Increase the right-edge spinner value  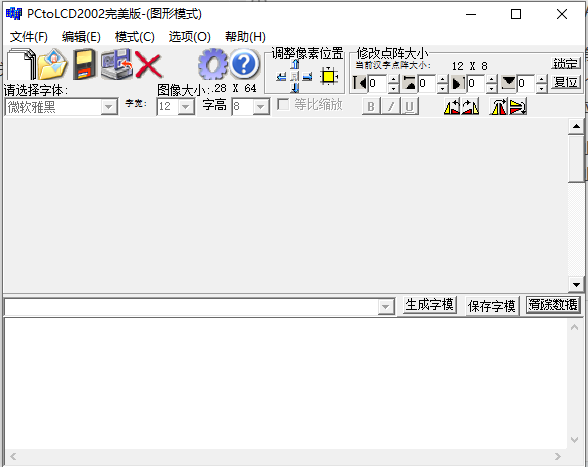click(492, 79)
